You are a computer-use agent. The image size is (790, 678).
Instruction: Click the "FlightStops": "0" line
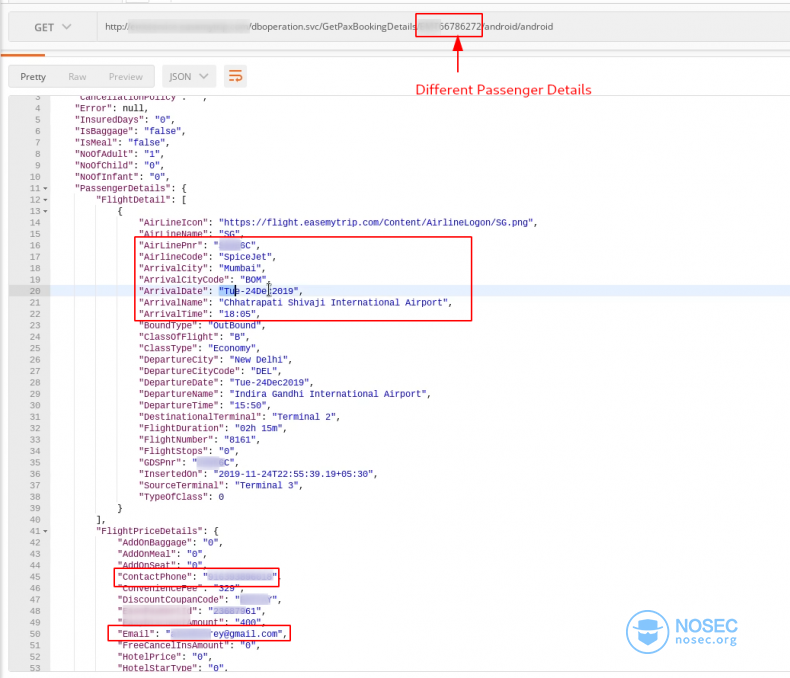tap(188, 451)
